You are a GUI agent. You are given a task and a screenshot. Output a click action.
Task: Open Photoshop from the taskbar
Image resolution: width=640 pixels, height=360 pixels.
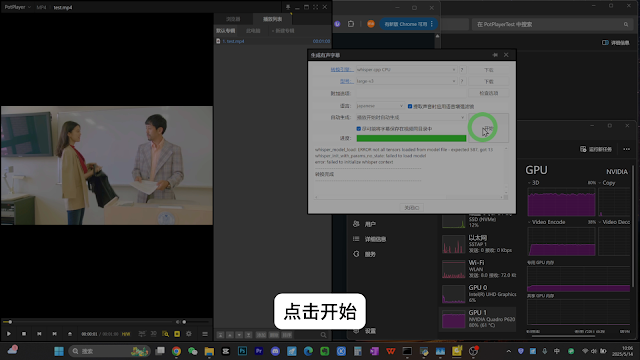(242, 351)
